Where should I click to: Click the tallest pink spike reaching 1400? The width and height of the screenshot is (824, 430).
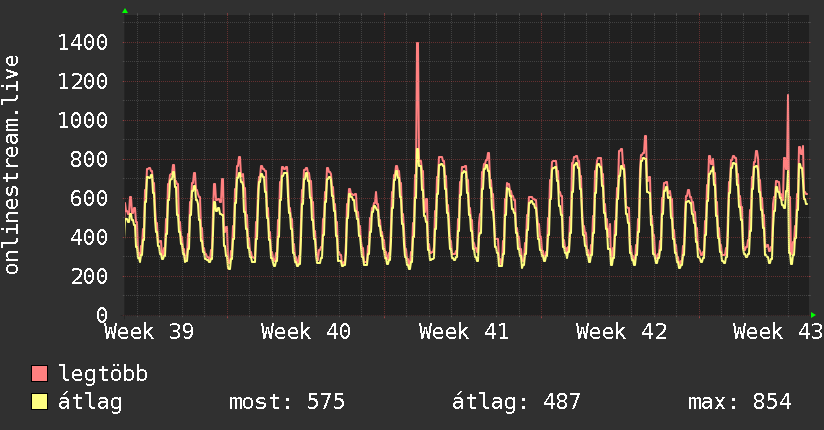click(x=418, y=95)
